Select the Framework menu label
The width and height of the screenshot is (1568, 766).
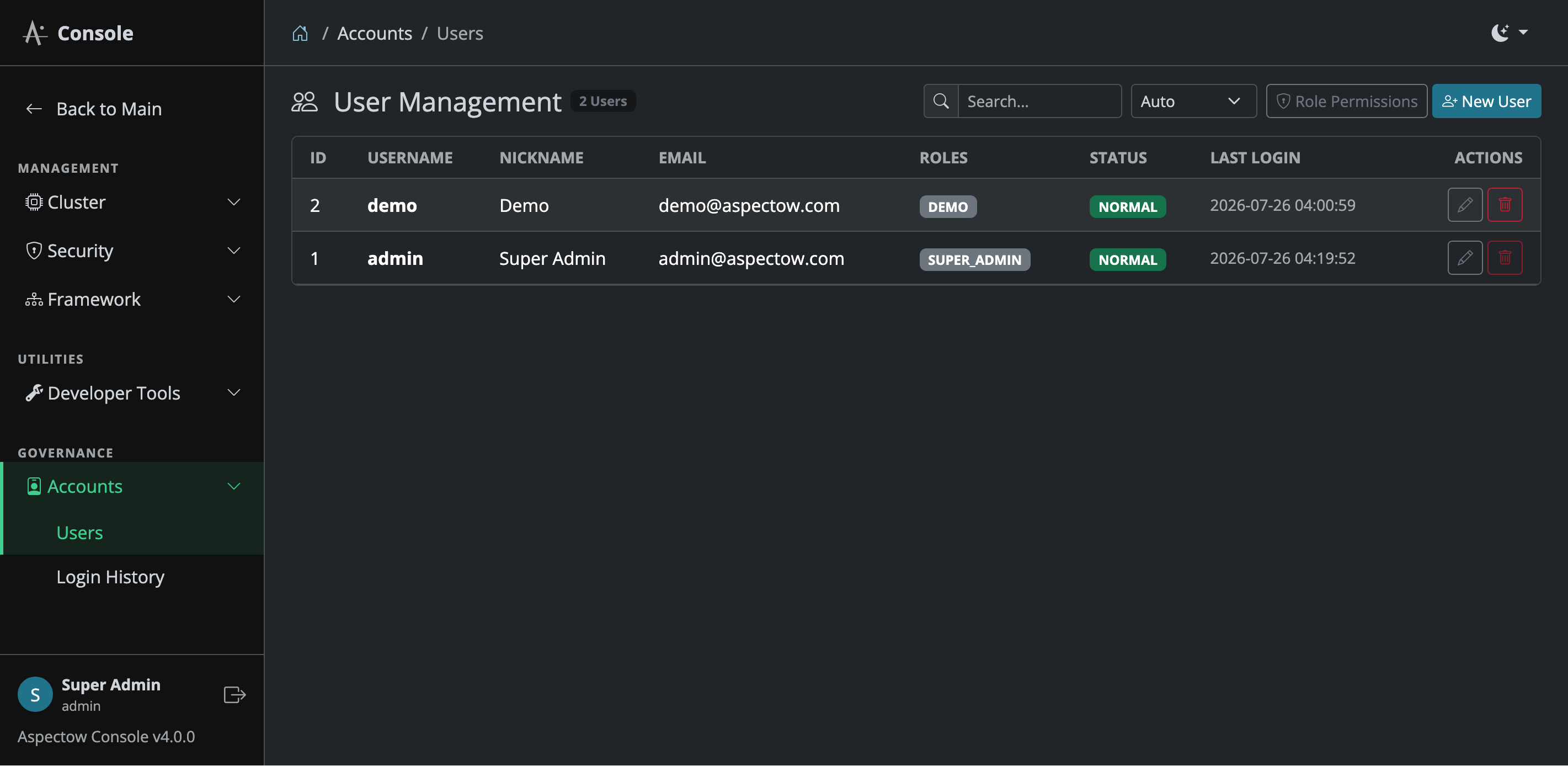pyautogui.click(x=94, y=300)
